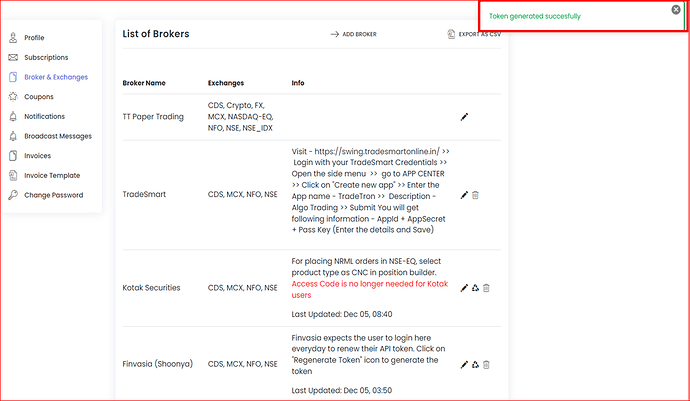Regenerate token for Kotak Securities
This screenshot has width=690, height=401.
point(475,288)
